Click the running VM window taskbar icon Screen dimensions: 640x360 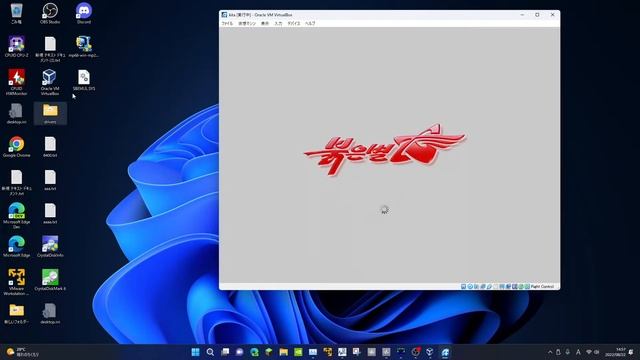coord(445,352)
